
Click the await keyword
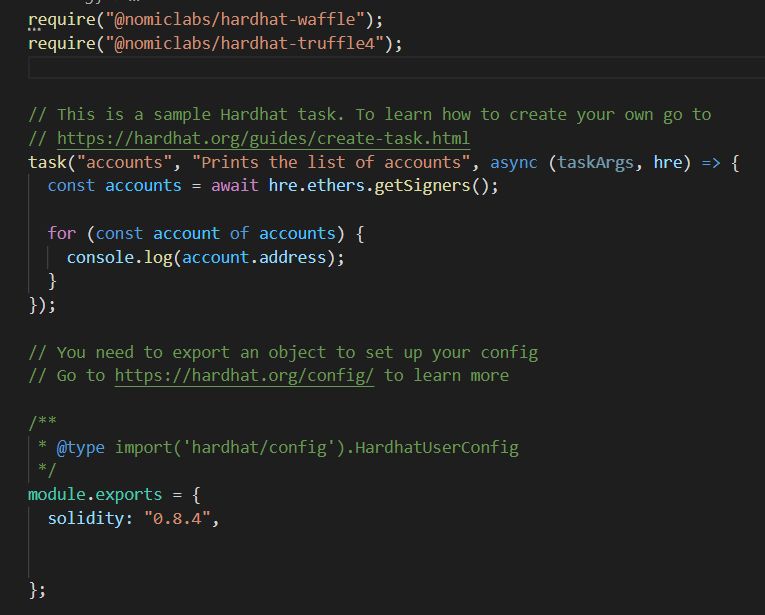[235, 186]
